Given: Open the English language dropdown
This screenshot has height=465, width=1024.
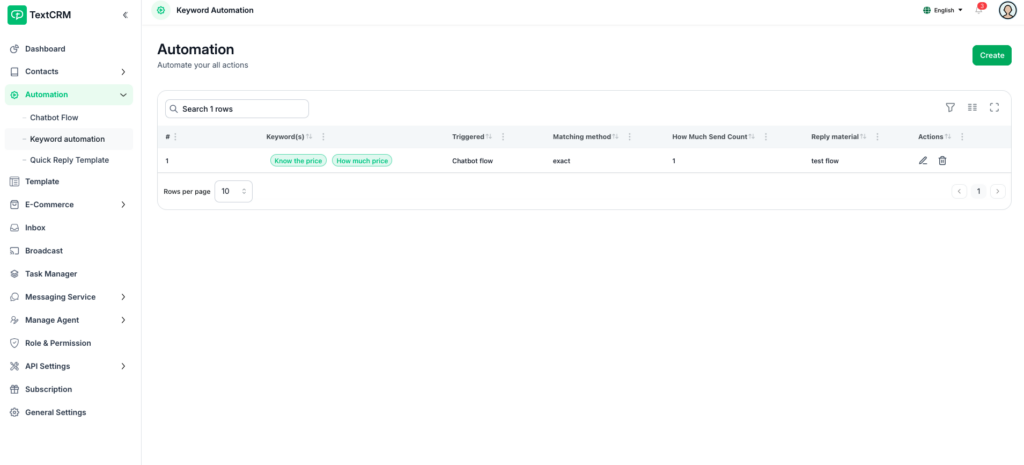Looking at the screenshot, I should pyautogui.click(x=943, y=10).
